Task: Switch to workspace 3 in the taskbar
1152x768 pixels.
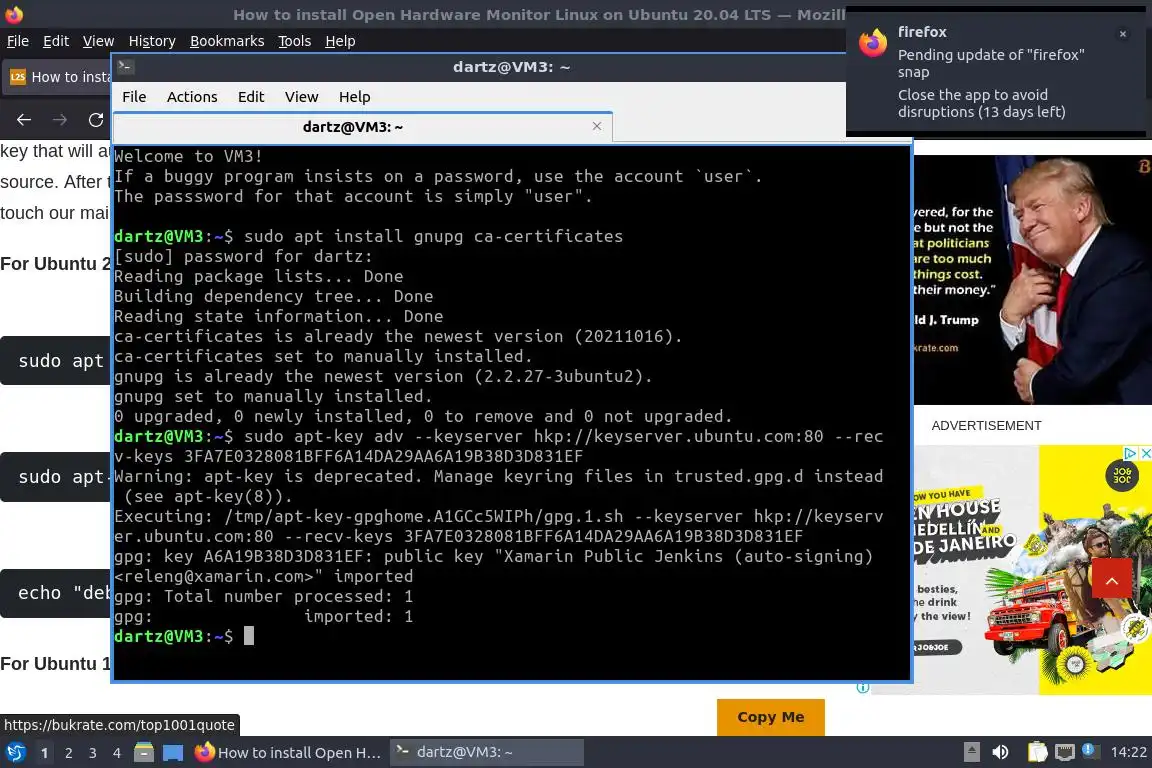Action: click(93, 753)
